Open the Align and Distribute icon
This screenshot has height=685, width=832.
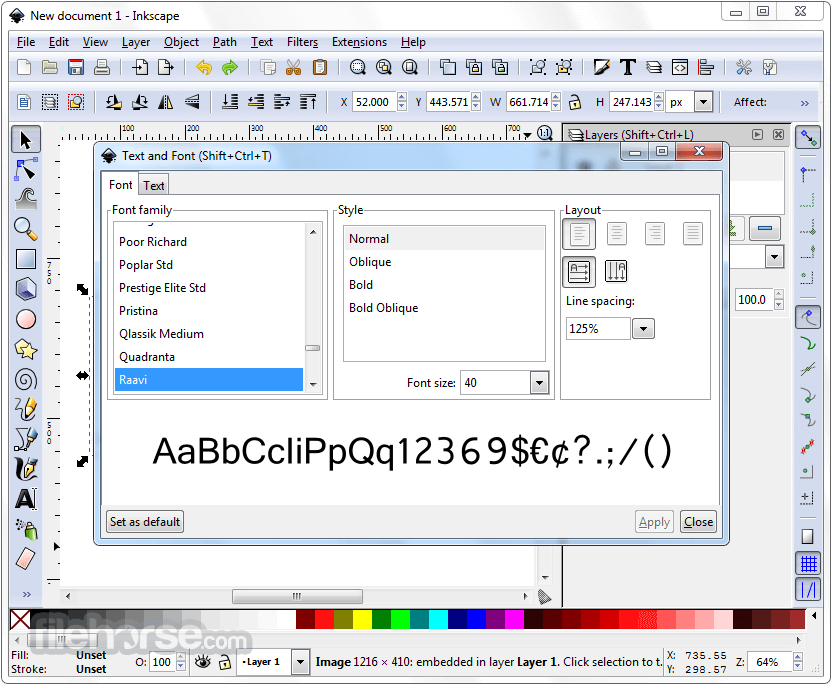706,67
